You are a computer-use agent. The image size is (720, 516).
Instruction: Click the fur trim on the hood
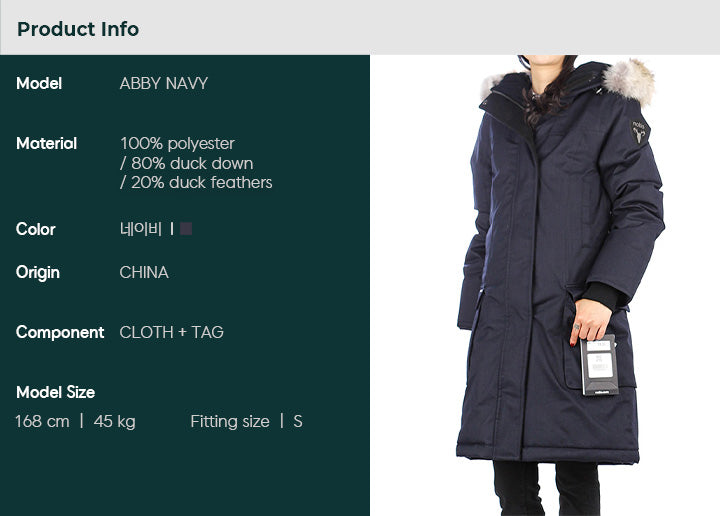pos(628,82)
